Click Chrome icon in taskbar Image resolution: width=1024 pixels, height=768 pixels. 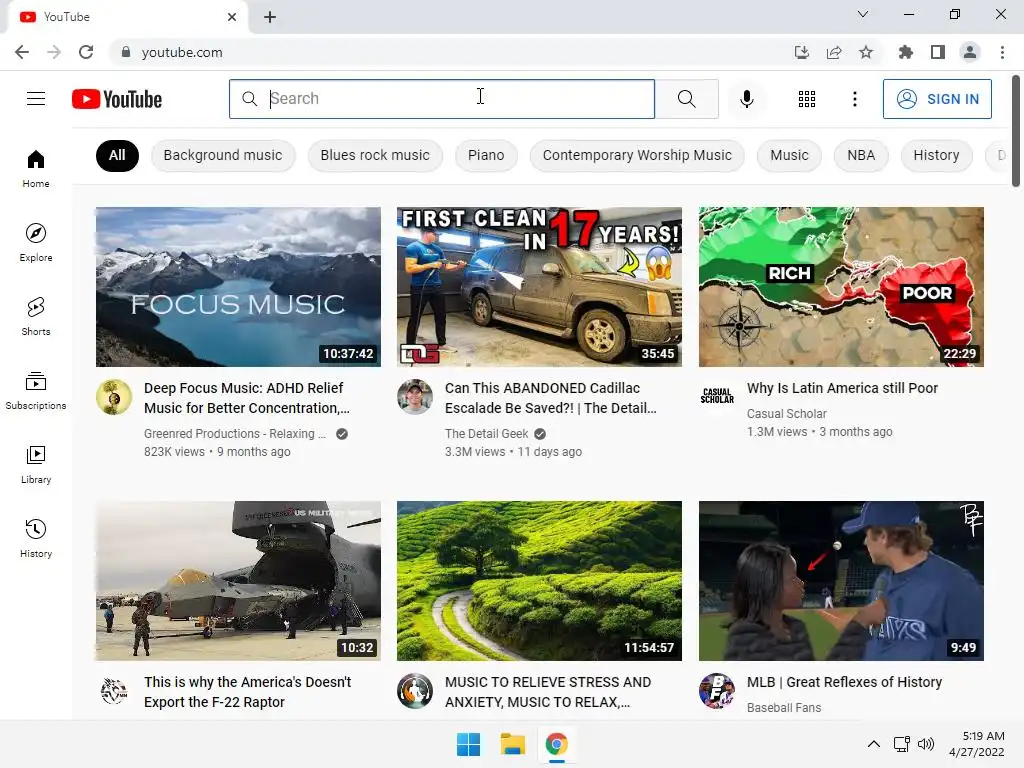pyautogui.click(x=556, y=744)
